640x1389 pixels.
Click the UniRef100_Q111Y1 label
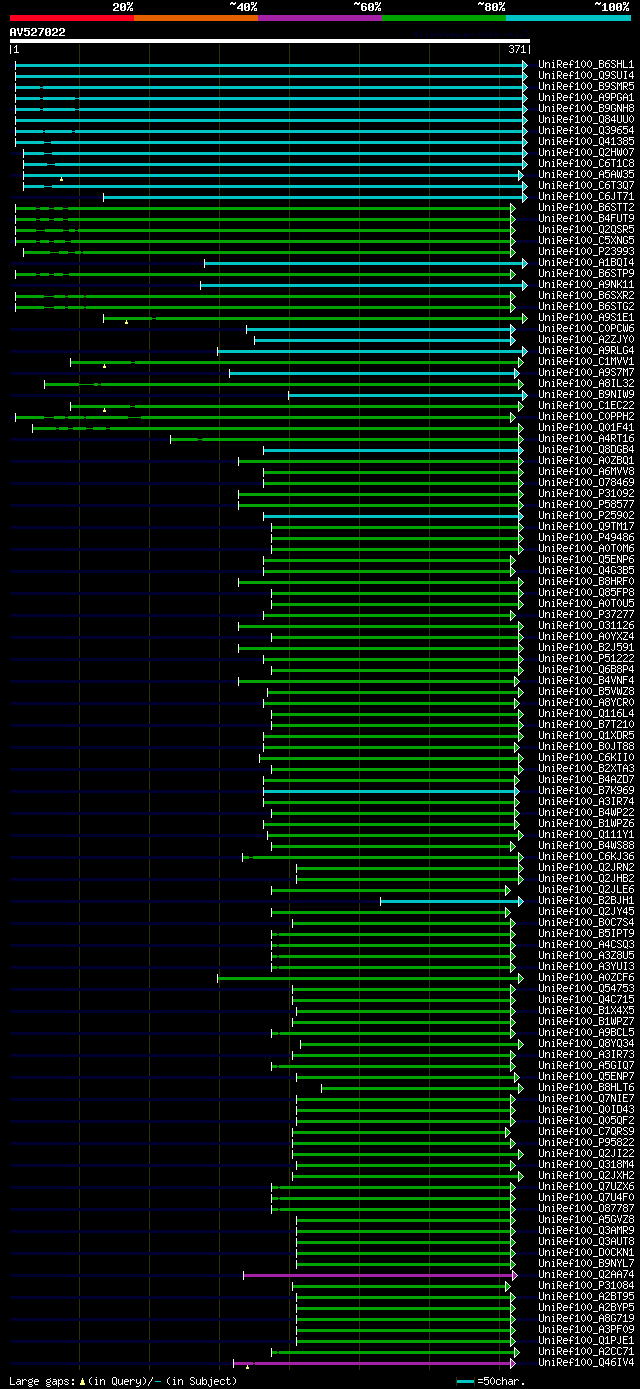586,834
